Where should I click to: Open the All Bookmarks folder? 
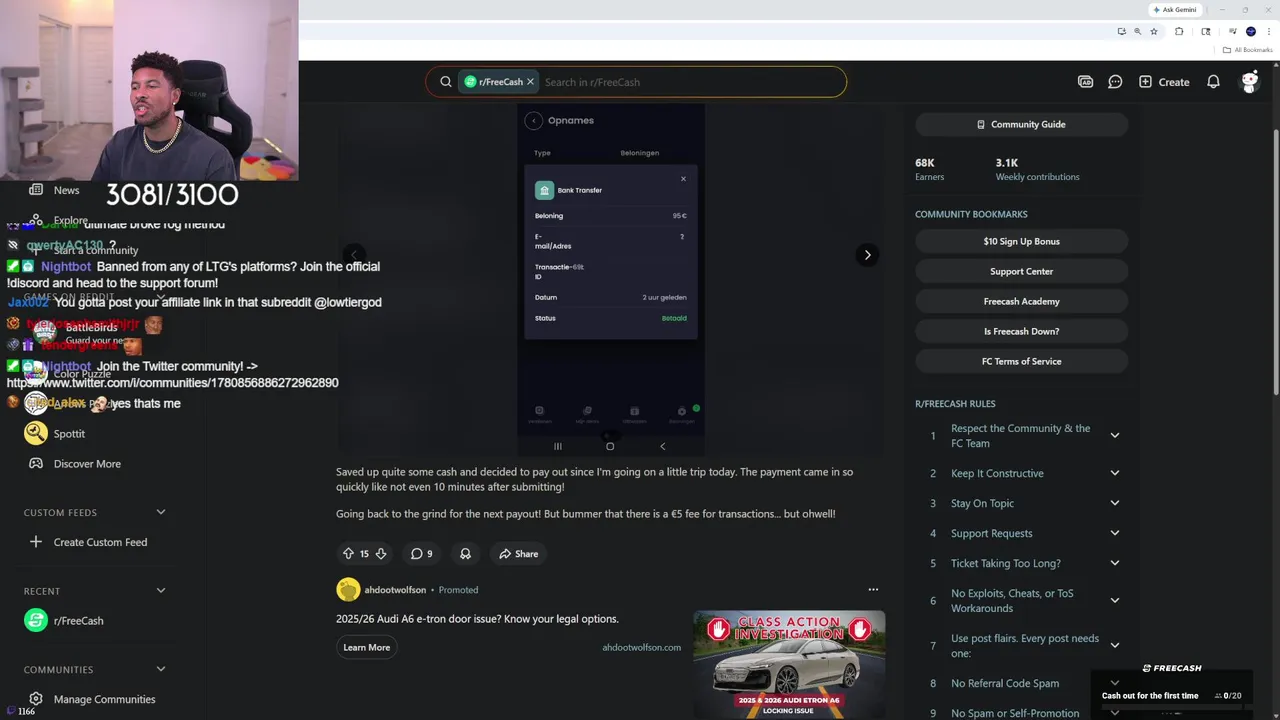pyautogui.click(x=1247, y=50)
